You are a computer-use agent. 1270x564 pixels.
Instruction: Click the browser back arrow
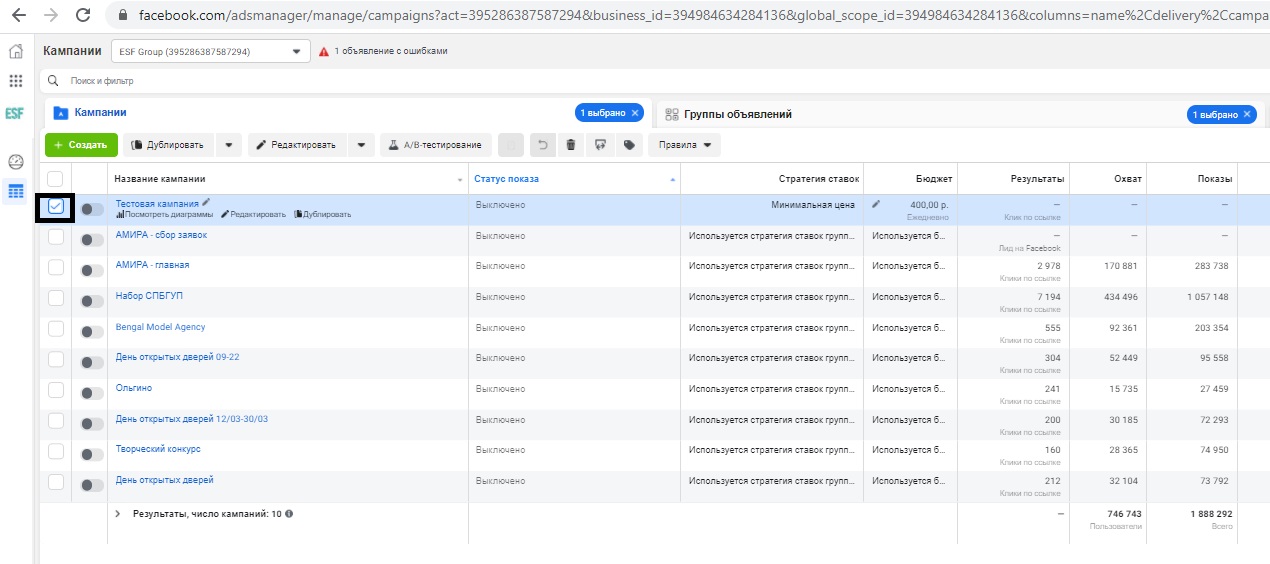coord(18,16)
